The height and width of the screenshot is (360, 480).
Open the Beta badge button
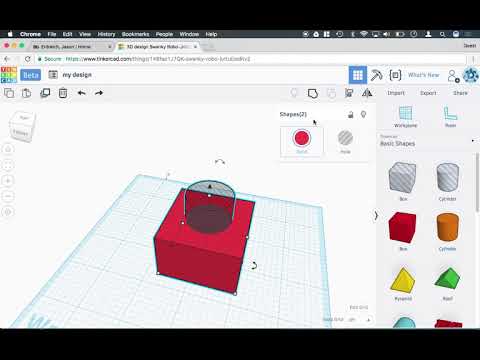tap(31, 75)
